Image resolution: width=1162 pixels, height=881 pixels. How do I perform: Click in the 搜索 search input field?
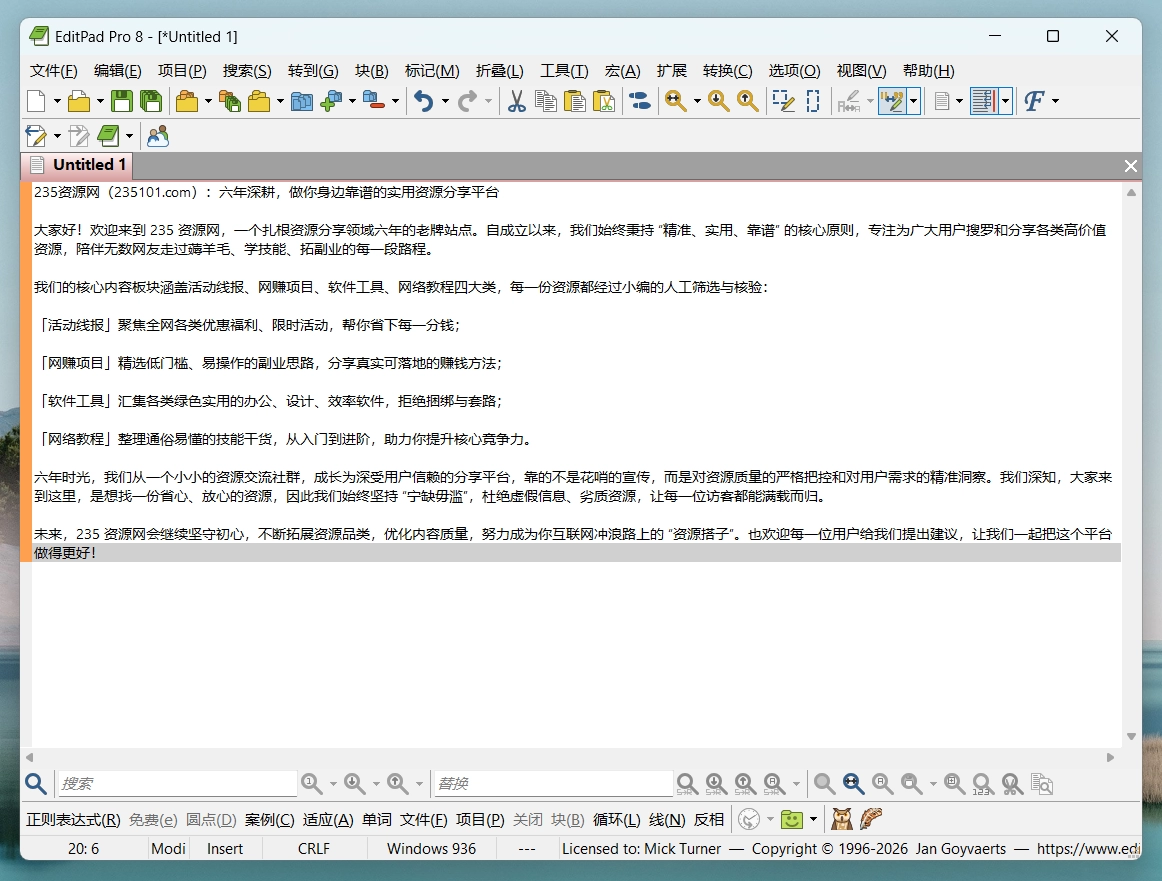pos(177,784)
